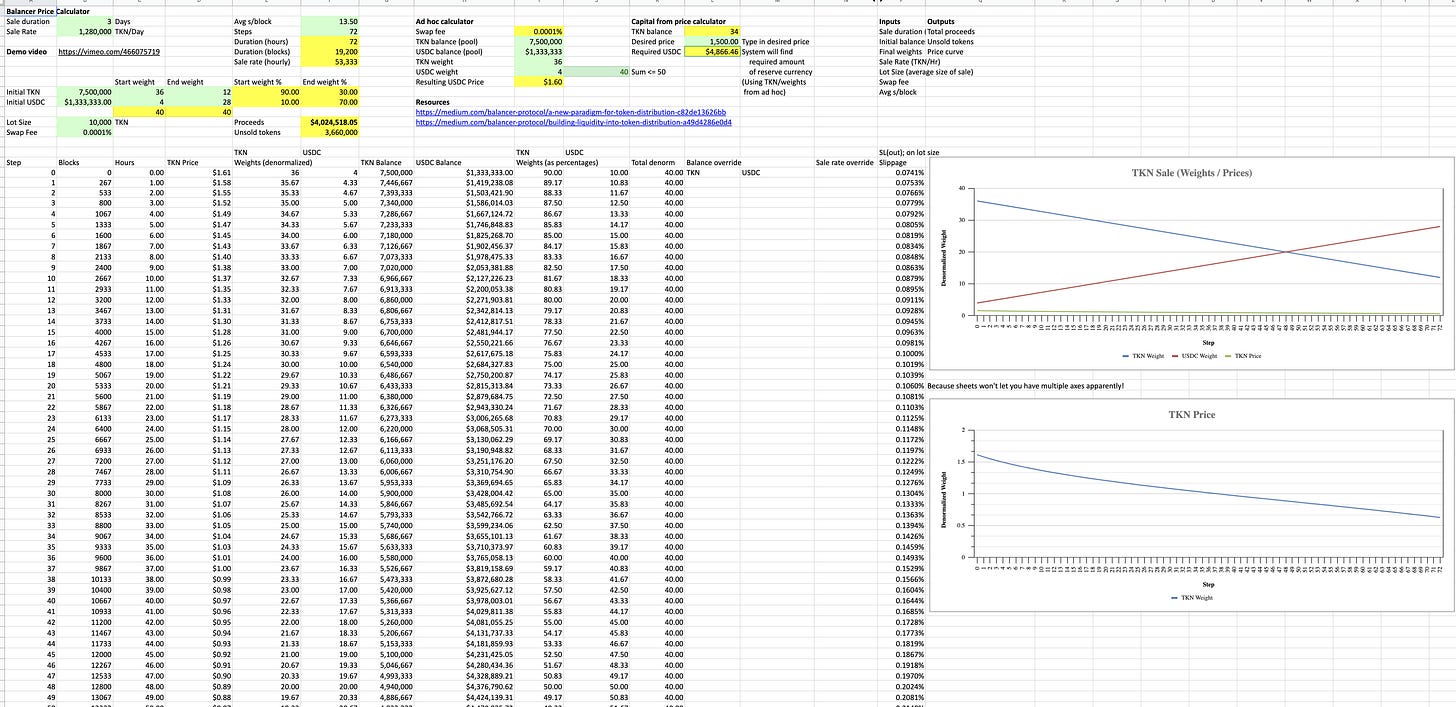Click the "Type in desired price" hint
Image resolution: width=1456 pixels, height=707 pixels.
tap(776, 41)
